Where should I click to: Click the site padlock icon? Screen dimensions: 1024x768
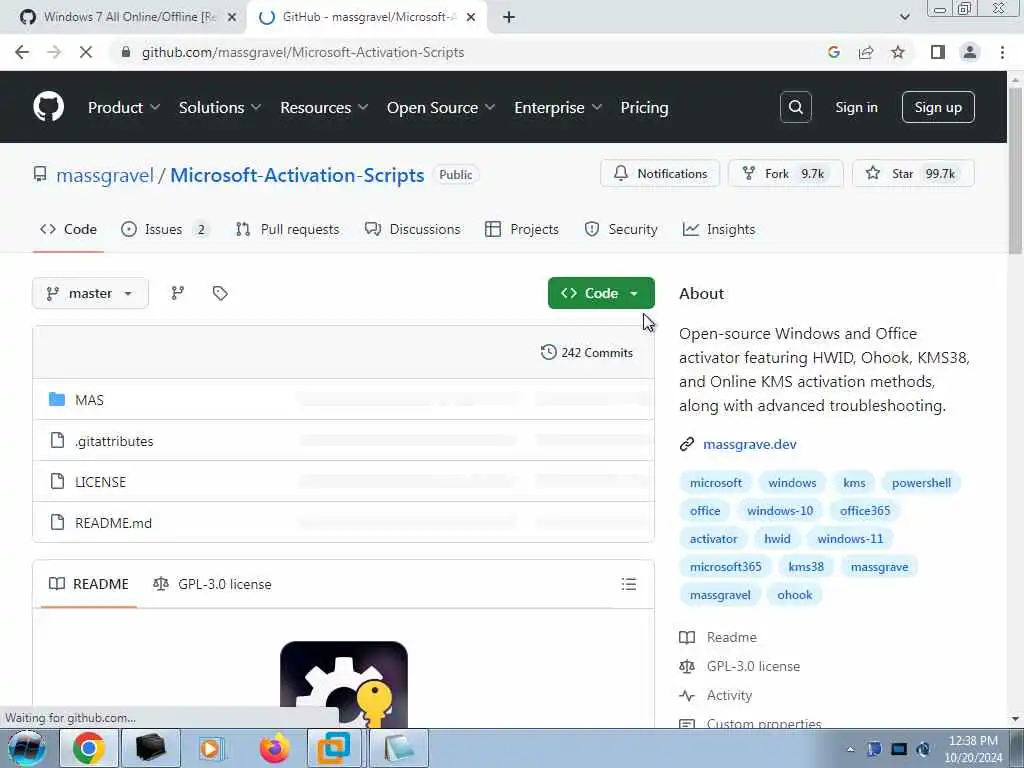(x=125, y=52)
